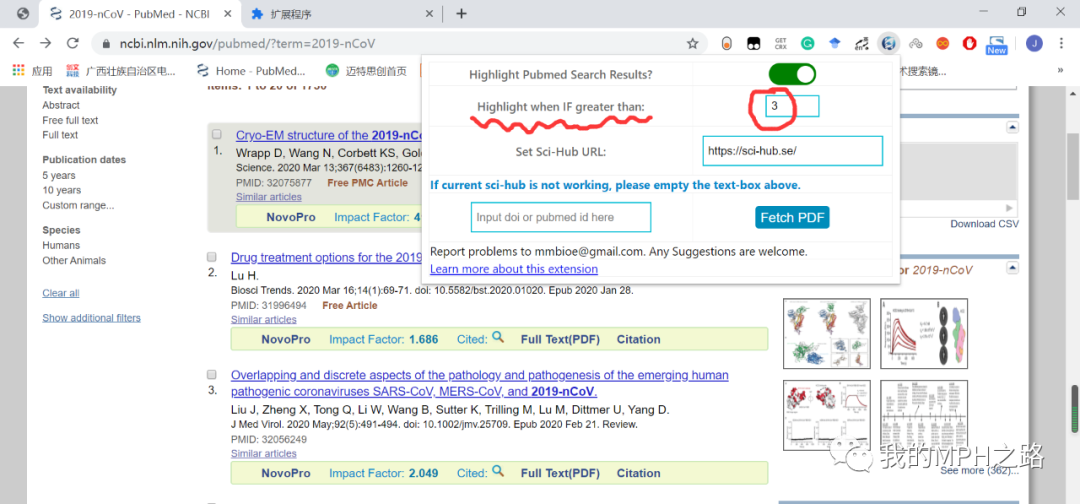Open Similar articles under PMID 31996494
Image resolution: width=1080 pixels, height=504 pixels.
(x=264, y=319)
